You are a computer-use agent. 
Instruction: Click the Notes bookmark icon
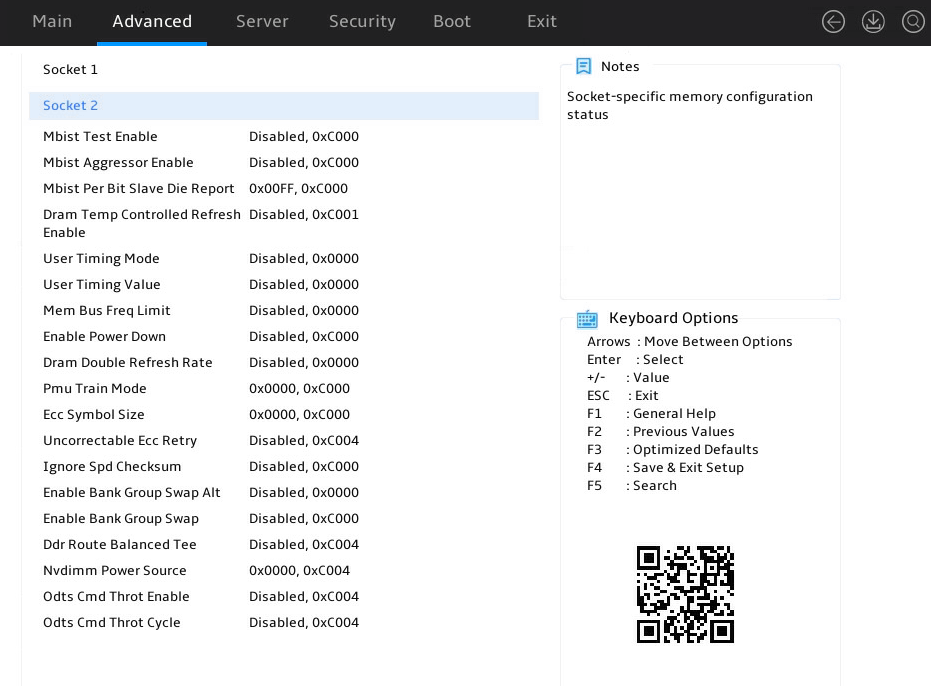pyautogui.click(x=584, y=66)
